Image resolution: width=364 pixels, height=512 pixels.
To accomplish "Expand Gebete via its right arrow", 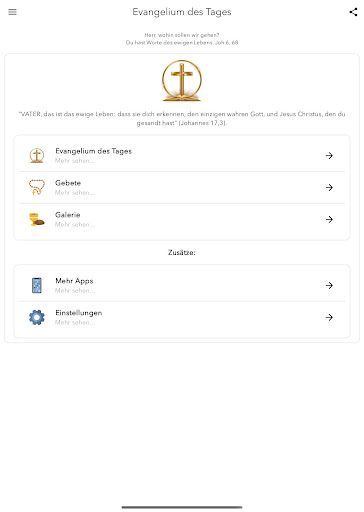I will tap(329, 188).
